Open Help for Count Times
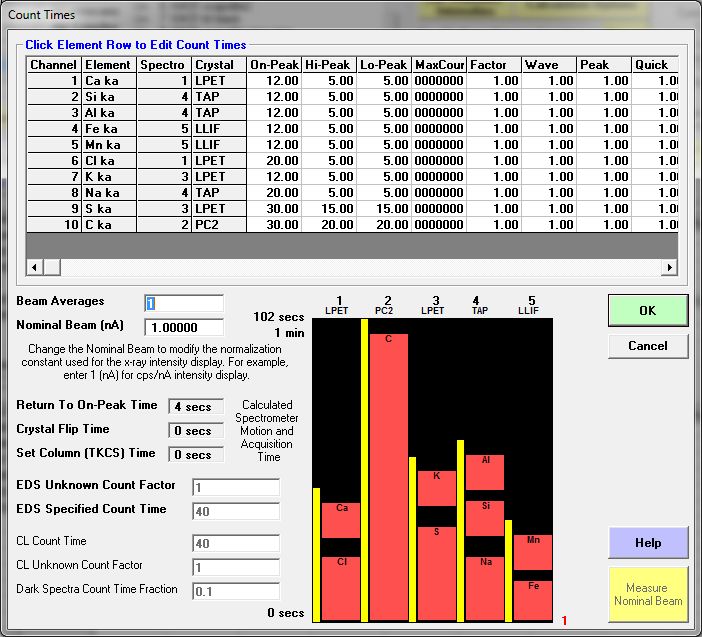This screenshot has height=637, width=702. pos(647,543)
